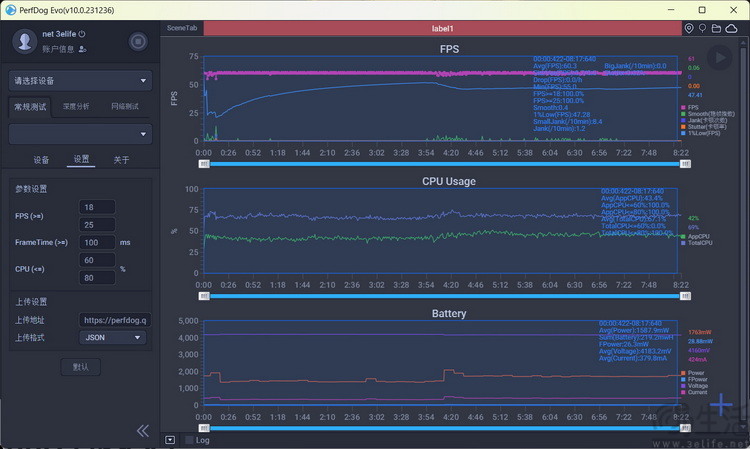Click the play button beside FPS chart
The height and width of the screenshot is (449, 750).
719,58
